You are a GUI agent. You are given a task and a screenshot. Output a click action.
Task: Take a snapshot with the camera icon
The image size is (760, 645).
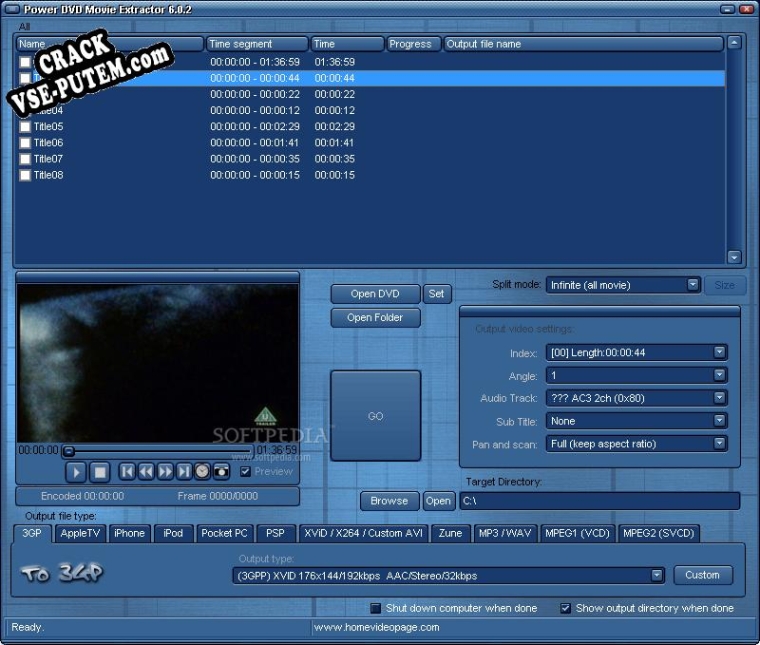[221, 472]
